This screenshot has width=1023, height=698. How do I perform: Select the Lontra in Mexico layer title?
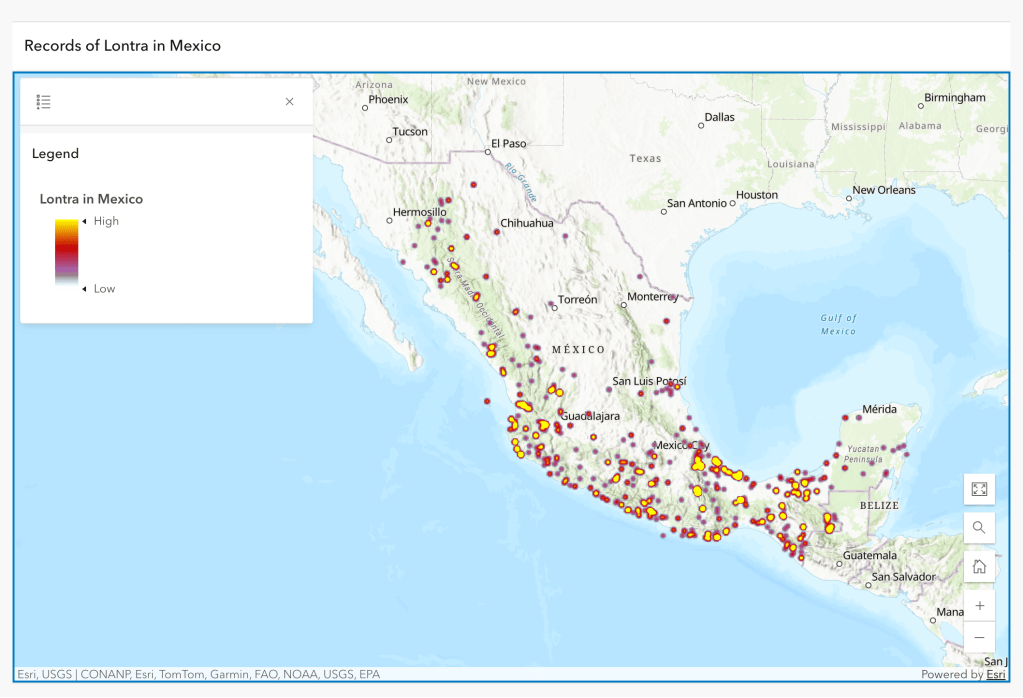tap(91, 199)
